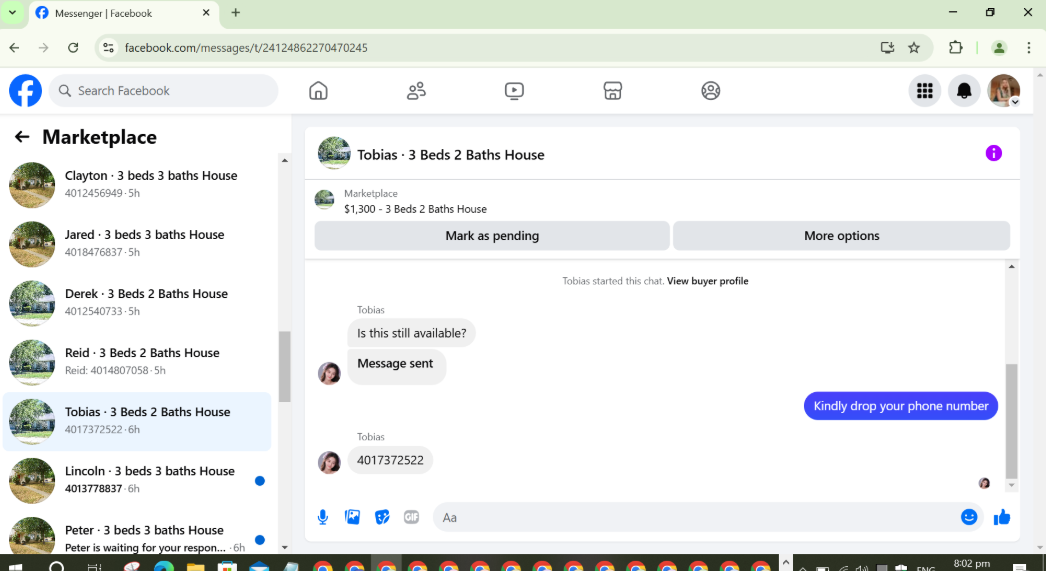Click the 'Kindly drop your phone number' bubble

tap(901, 406)
